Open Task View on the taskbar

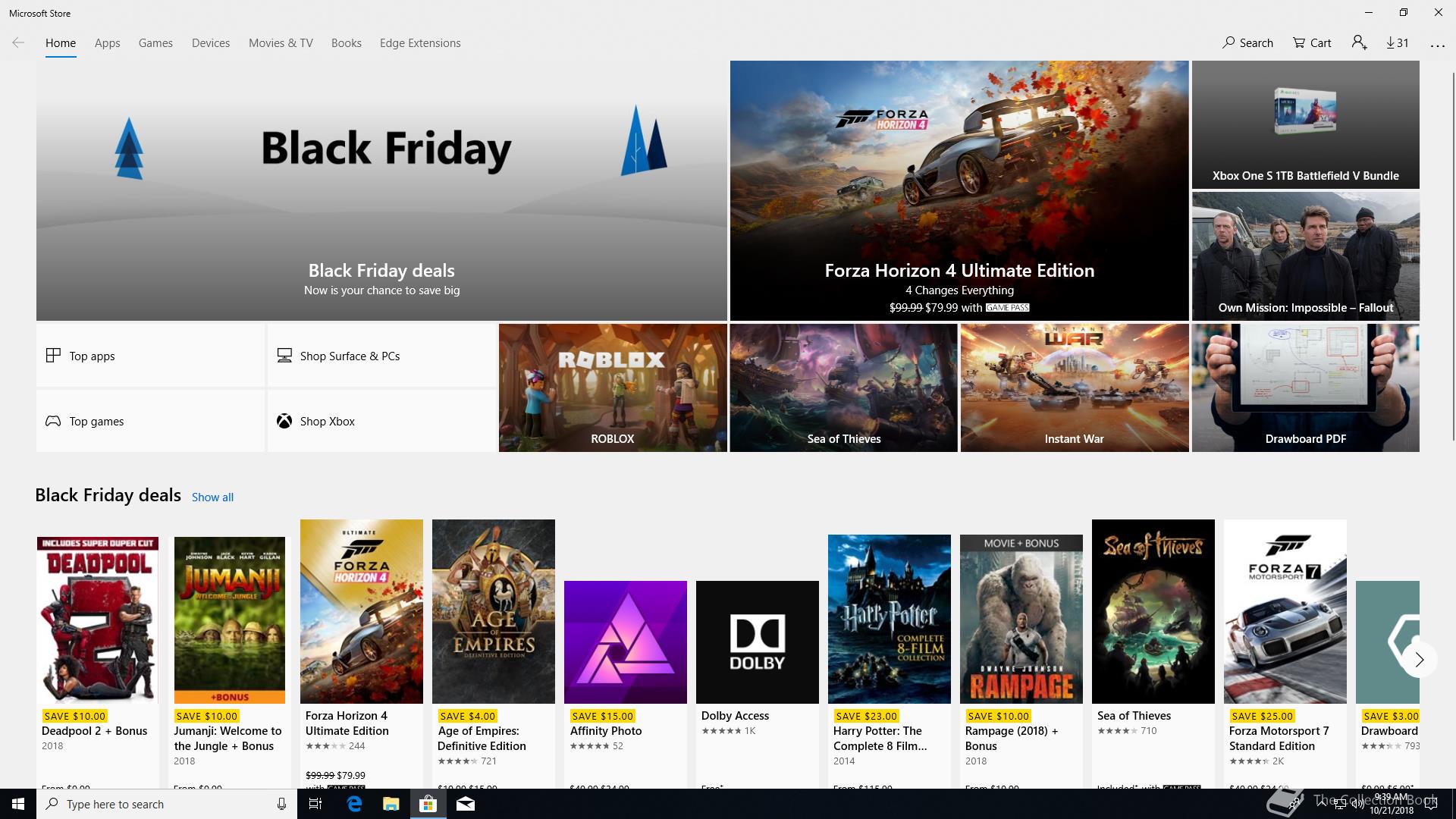click(315, 804)
